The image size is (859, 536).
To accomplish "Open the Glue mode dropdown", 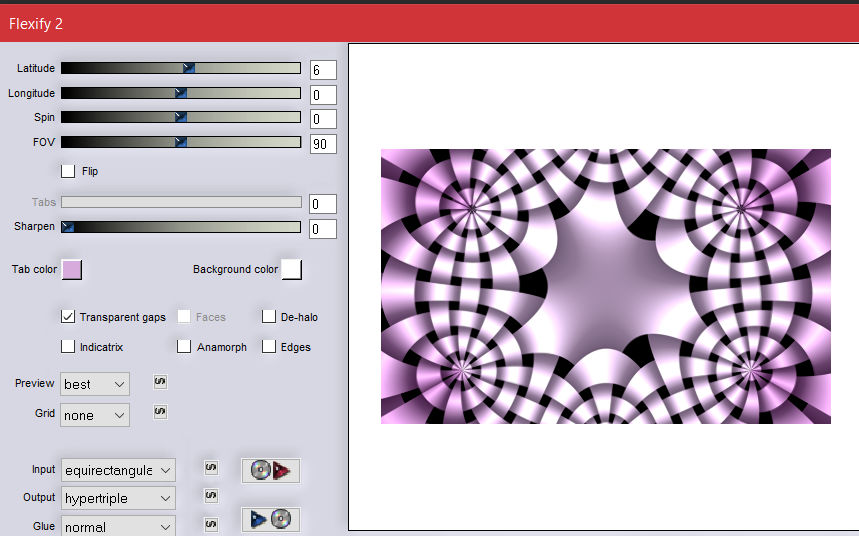I will [118, 526].
